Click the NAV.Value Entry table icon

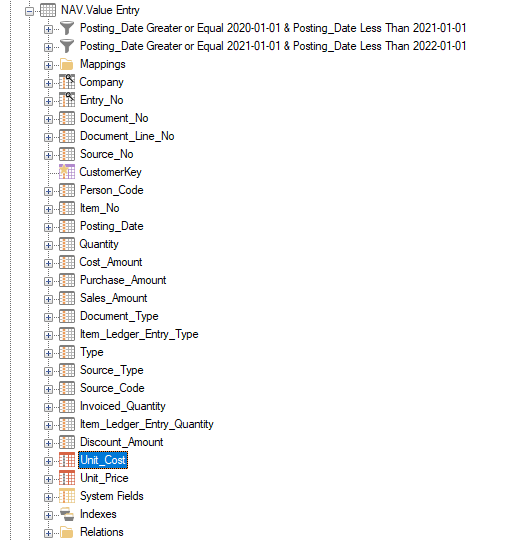pyautogui.click(x=48, y=10)
